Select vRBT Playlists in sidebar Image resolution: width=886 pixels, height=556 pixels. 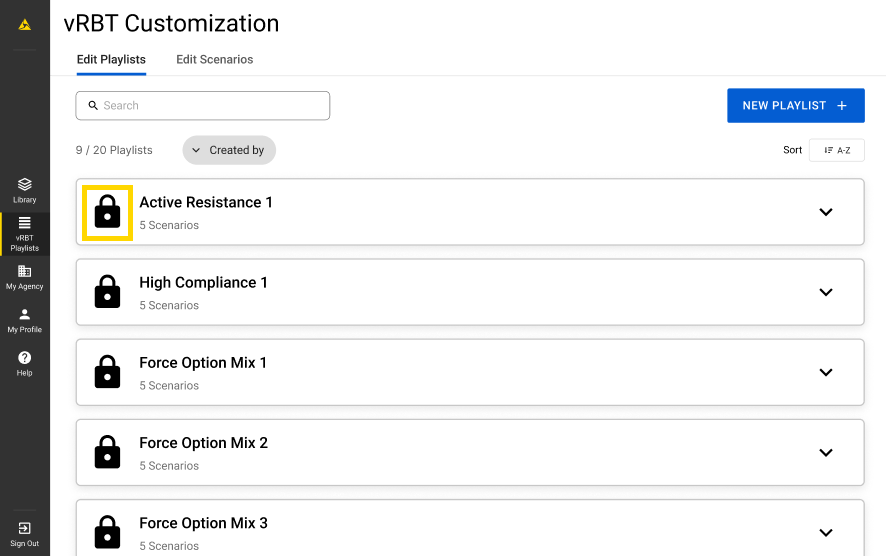[x=25, y=234]
